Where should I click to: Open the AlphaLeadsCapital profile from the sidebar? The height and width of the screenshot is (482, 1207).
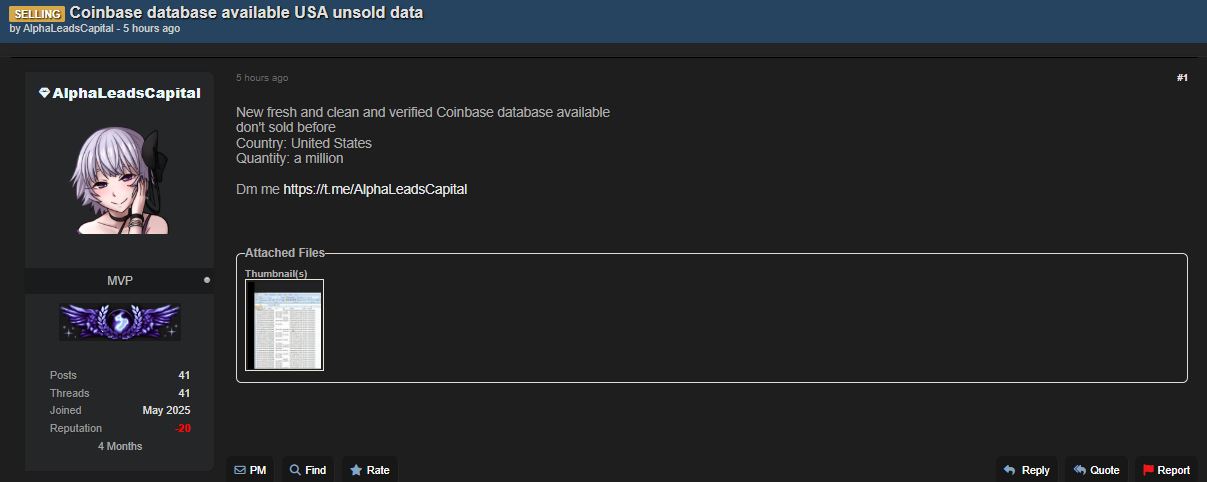pos(126,93)
